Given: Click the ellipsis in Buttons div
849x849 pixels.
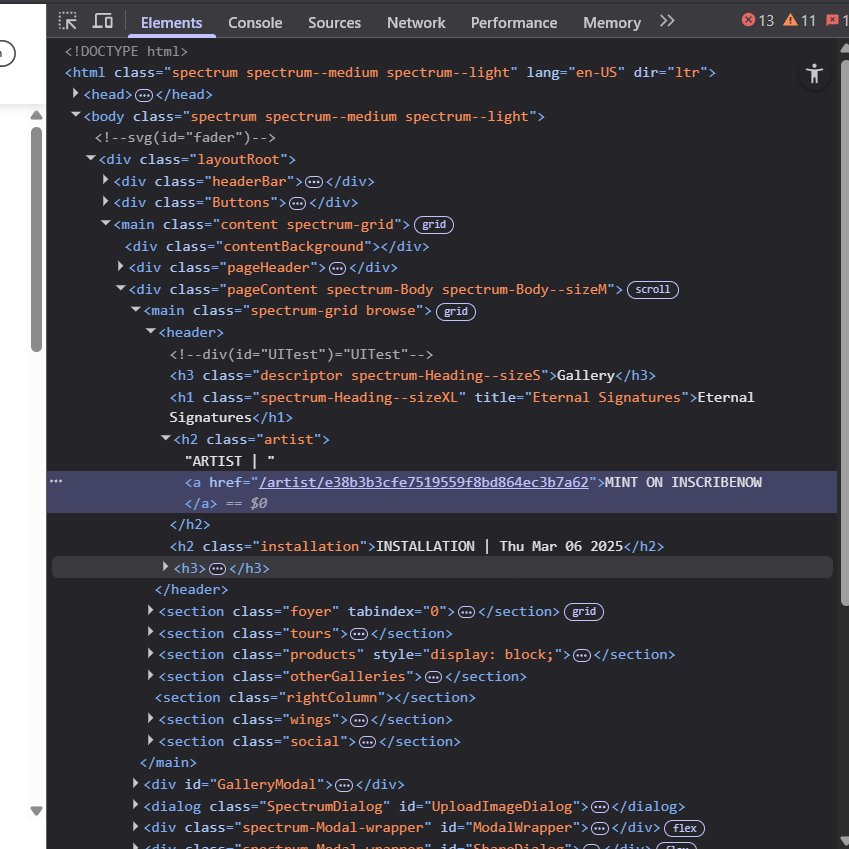Looking at the screenshot, I should 297,204.
